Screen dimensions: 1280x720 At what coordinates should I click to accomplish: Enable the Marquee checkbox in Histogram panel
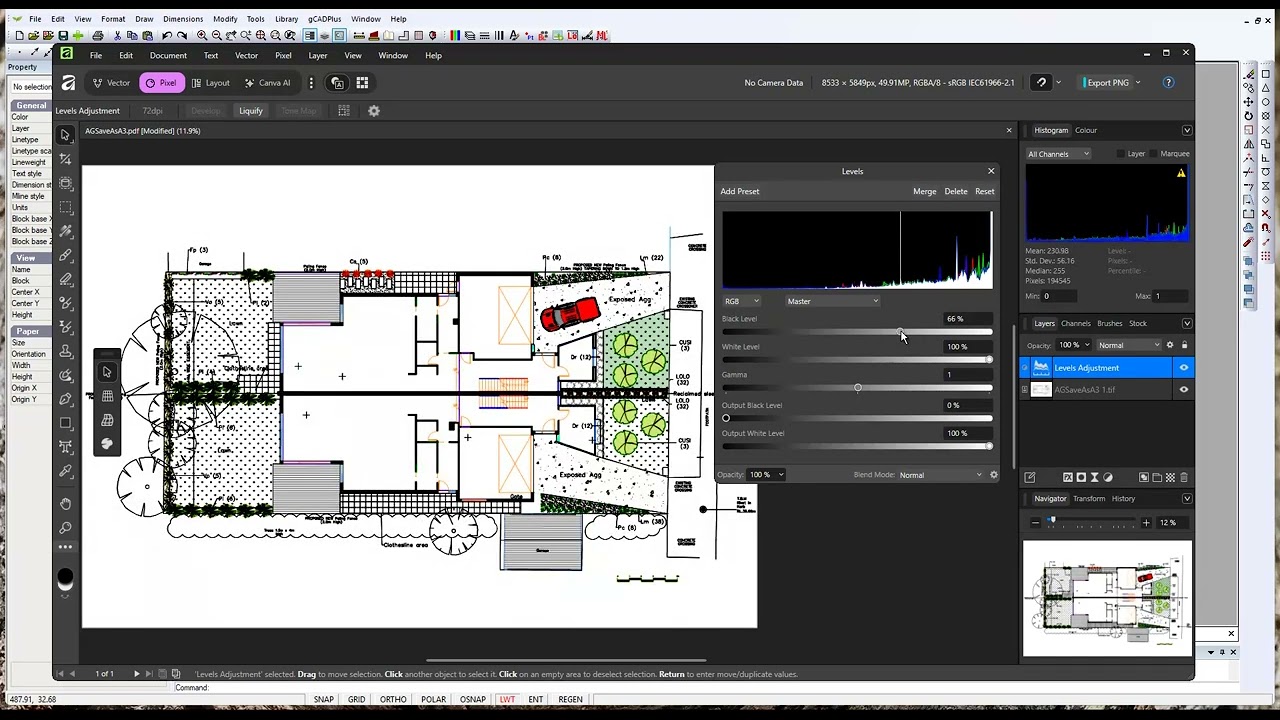(1154, 154)
